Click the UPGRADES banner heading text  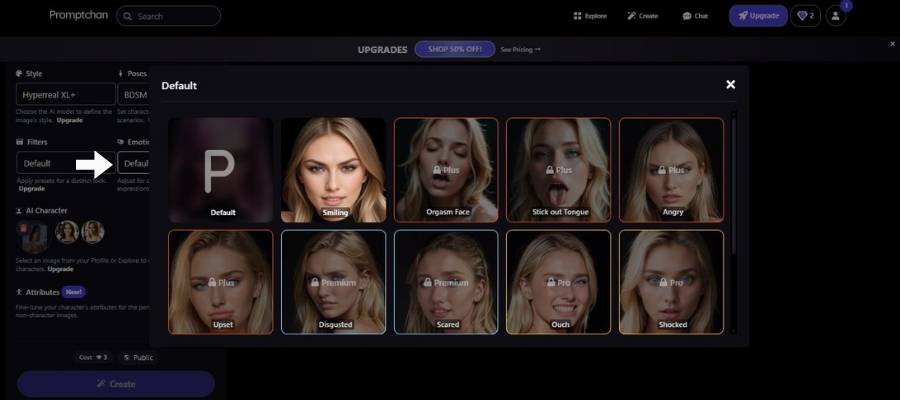pos(382,50)
